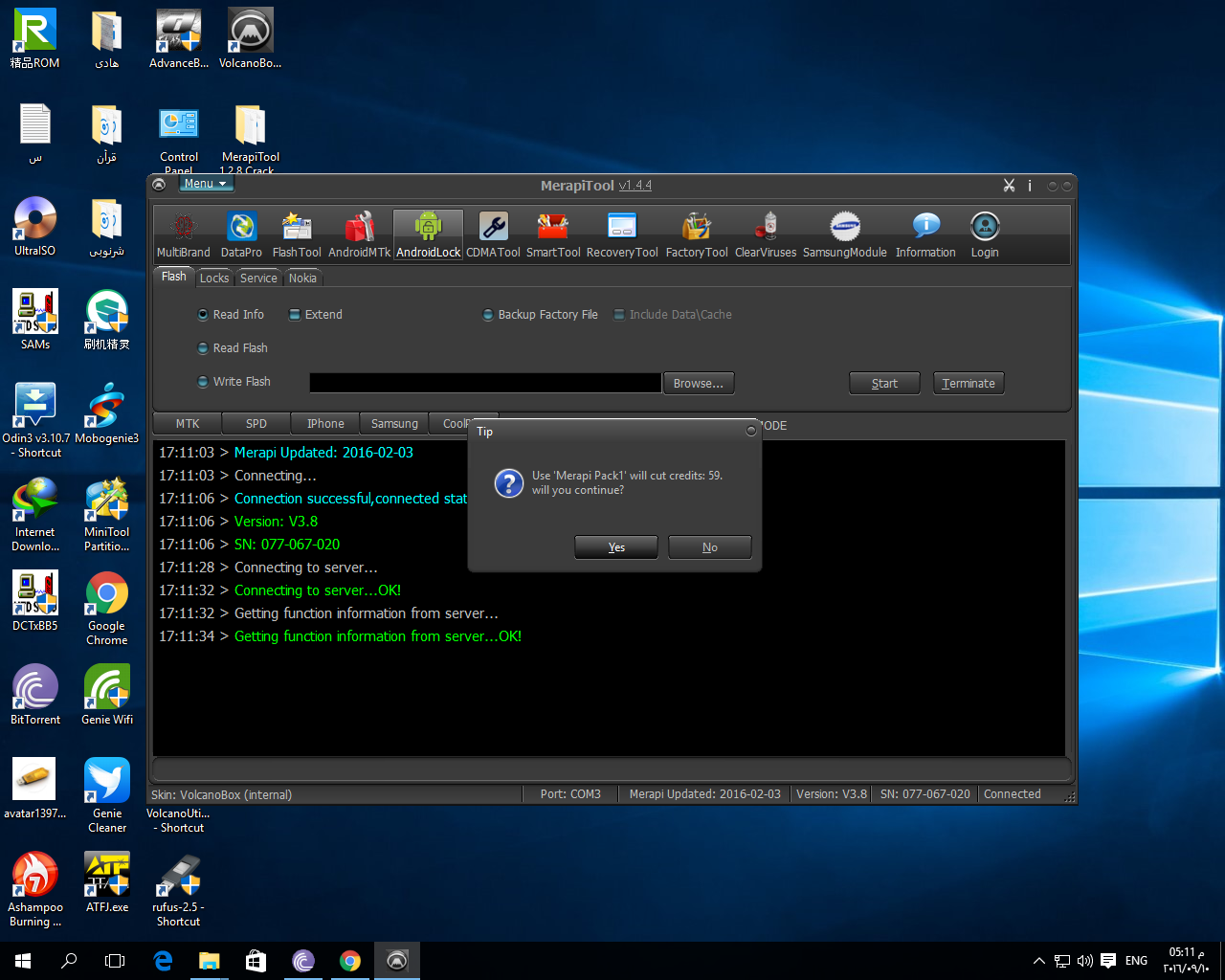Select the MTK platform tab
Screen dimensions: 1225x980
pos(188,424)
